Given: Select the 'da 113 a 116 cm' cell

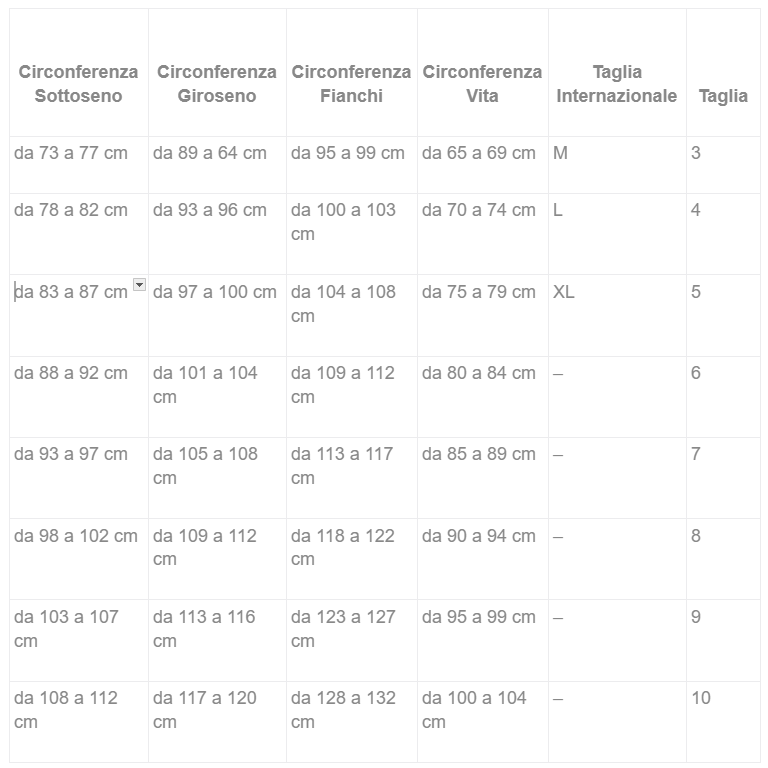Looking at the screenshot, I should [204, 628].
